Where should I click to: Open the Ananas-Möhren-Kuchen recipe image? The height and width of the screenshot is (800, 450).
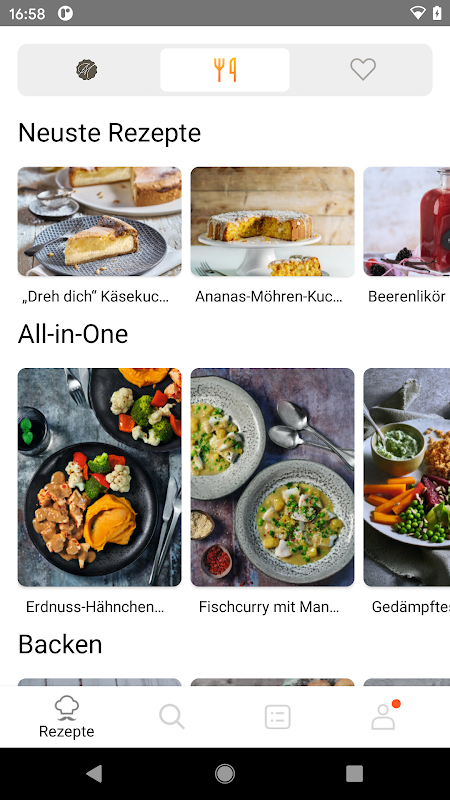(272, 221)
